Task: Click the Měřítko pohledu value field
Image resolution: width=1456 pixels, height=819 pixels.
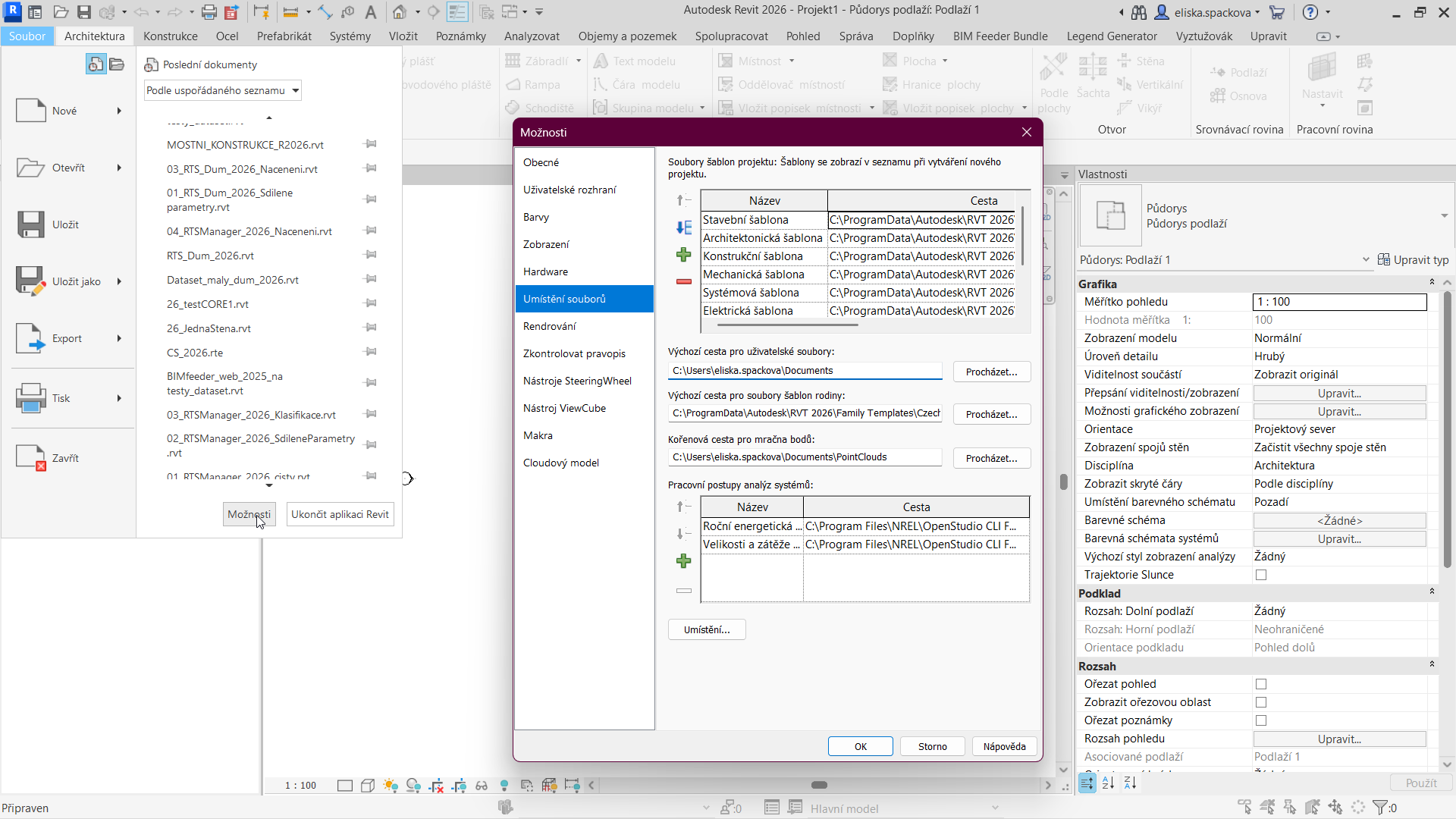Action: point(1338,302)
